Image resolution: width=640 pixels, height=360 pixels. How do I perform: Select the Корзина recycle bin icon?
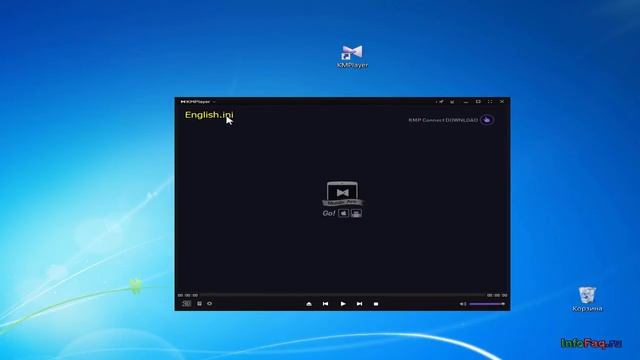[x=587, y=299]
